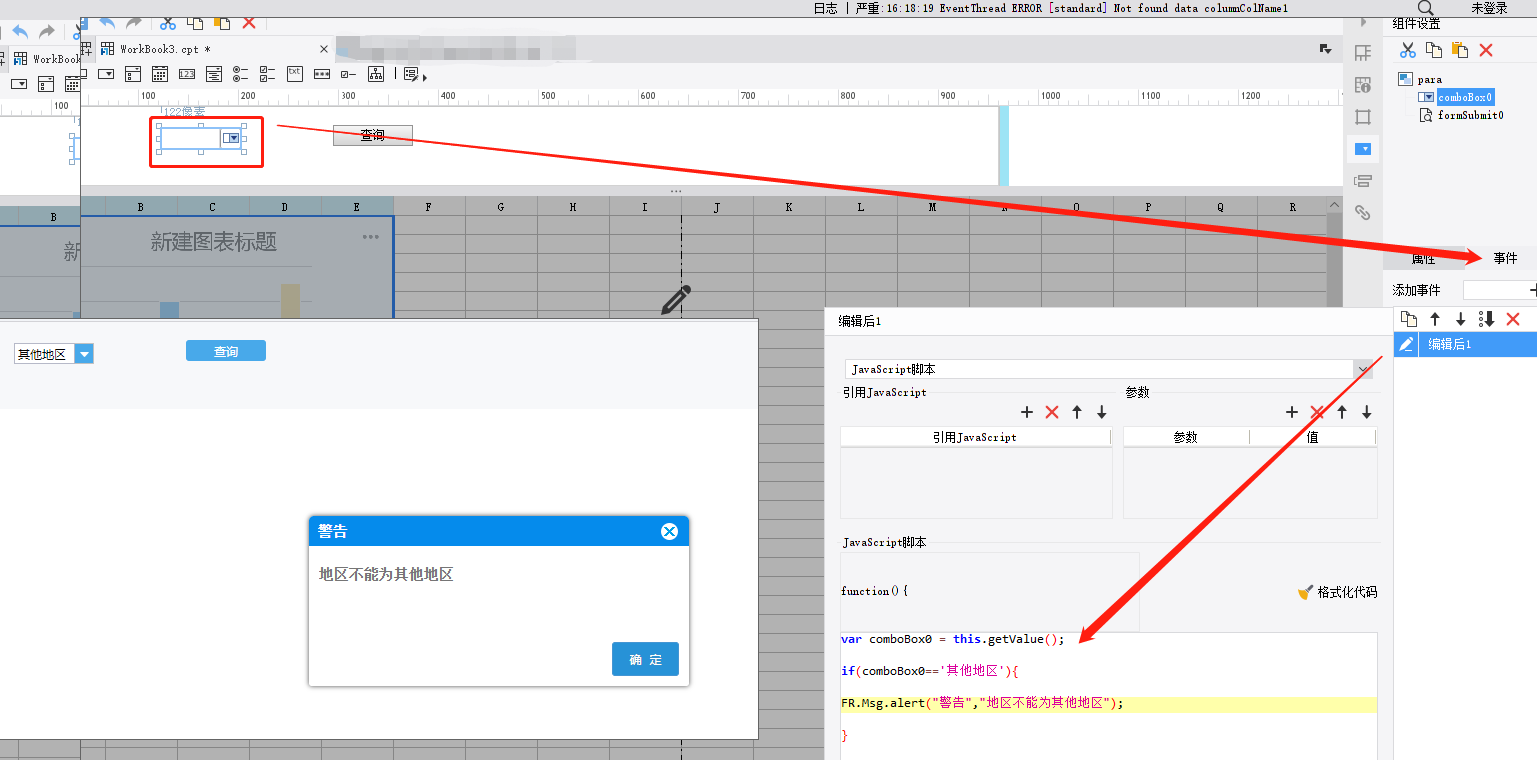Select formSubmit0 in component tree

tap(1470, 115)
